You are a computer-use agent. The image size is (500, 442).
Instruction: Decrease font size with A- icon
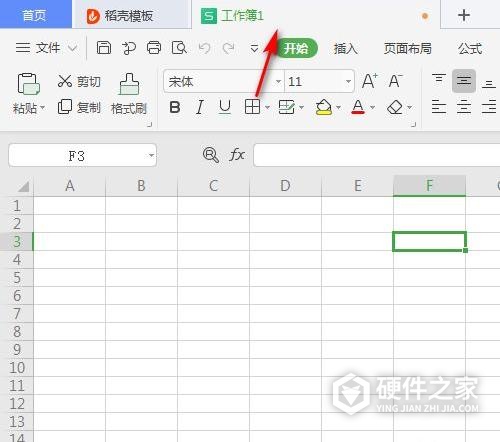pos(396,81)
